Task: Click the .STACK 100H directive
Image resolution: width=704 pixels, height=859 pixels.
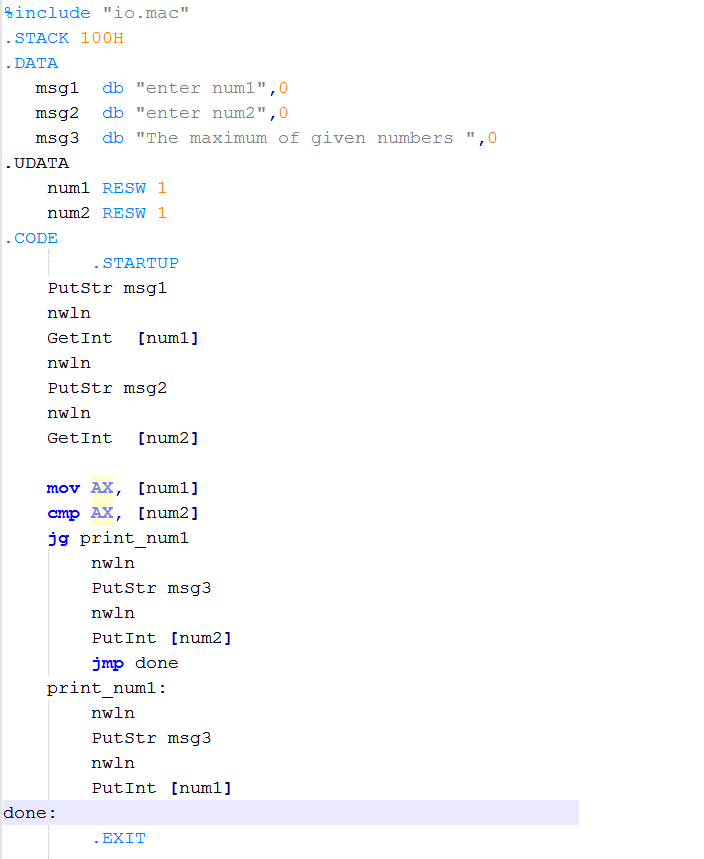Action: point(64,38)
